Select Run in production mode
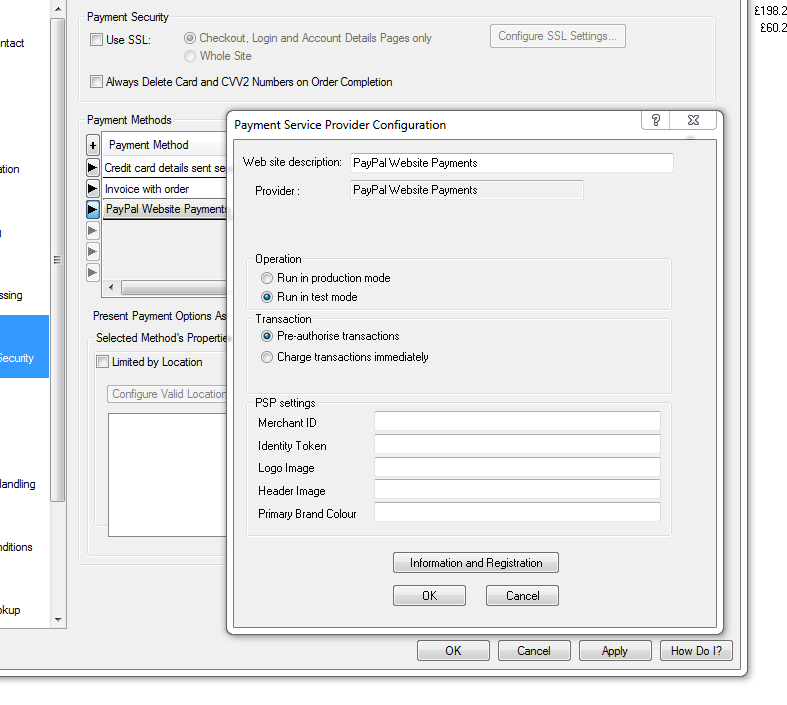787x705 pixels. point(267,278)
